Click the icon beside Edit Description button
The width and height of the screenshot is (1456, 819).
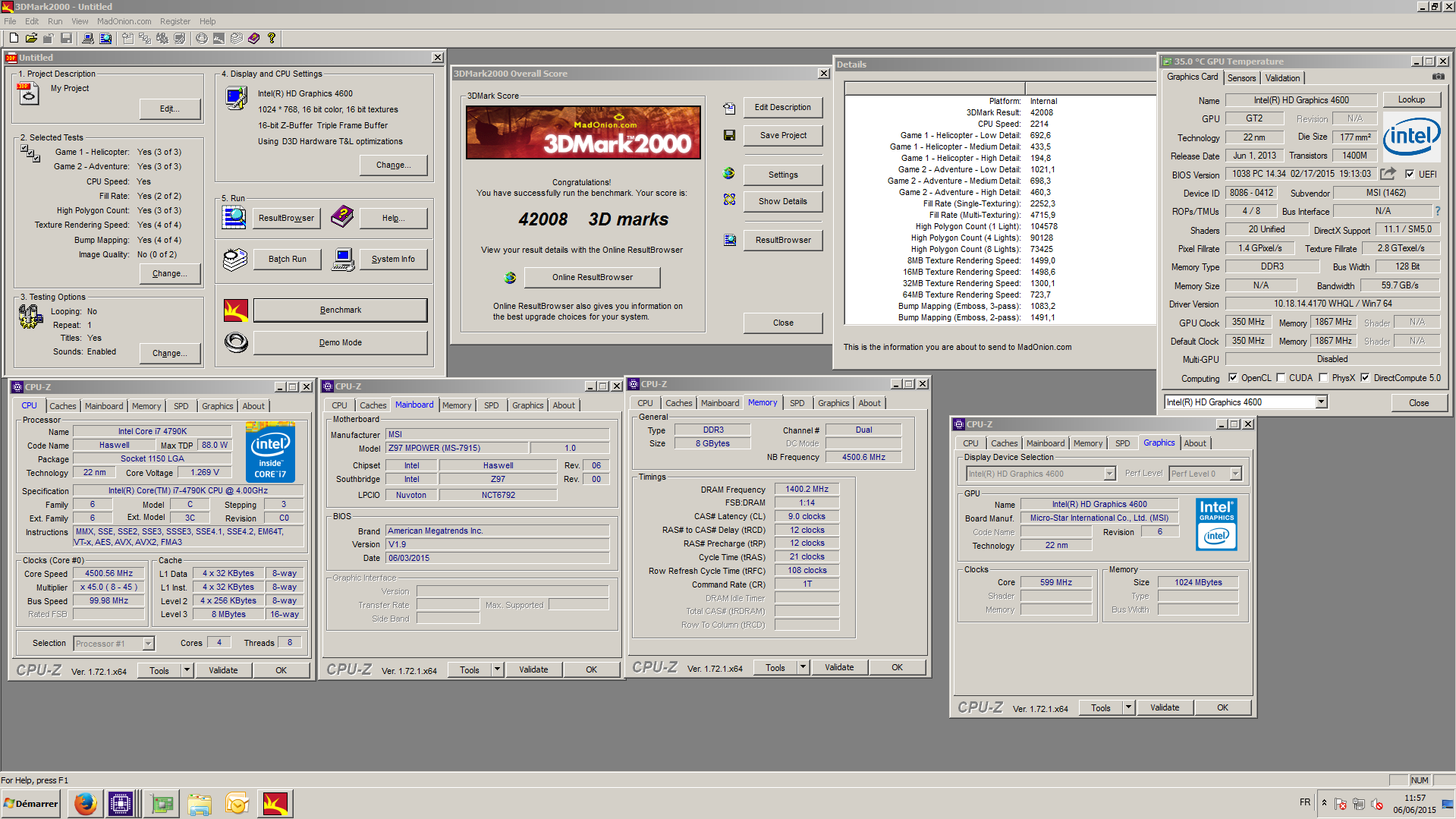coord(729,109)
